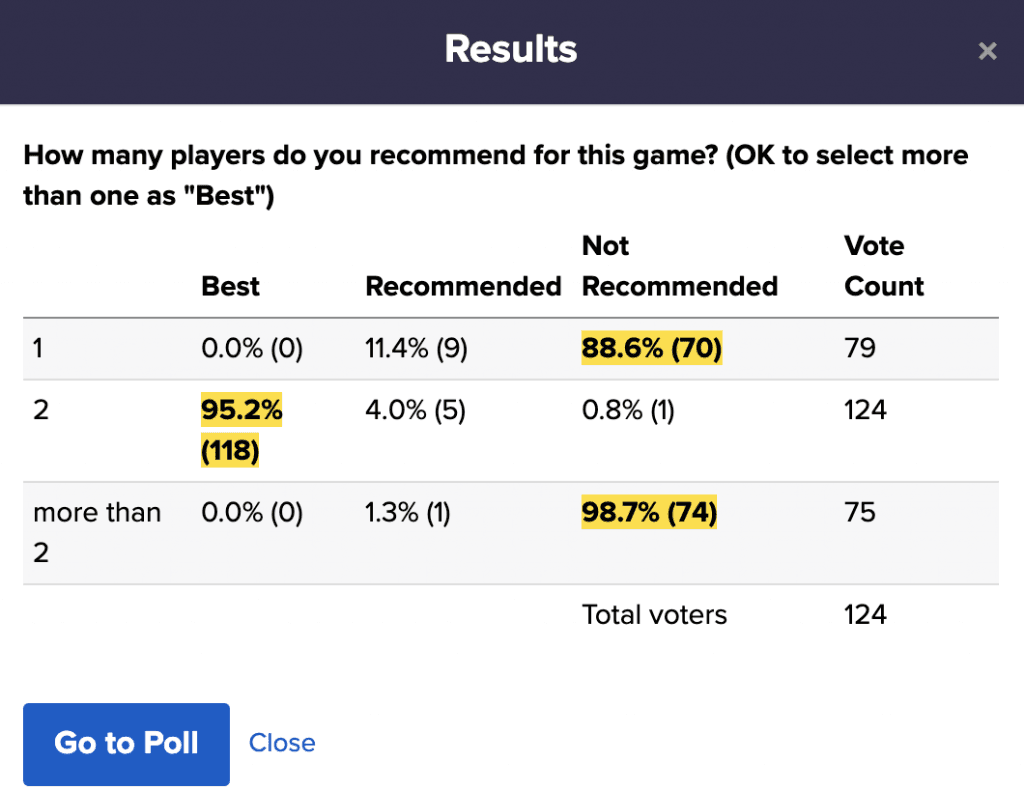This screenshot has width=1024, height=790.
Task: Select the Best column header
Action: [230, 286]
